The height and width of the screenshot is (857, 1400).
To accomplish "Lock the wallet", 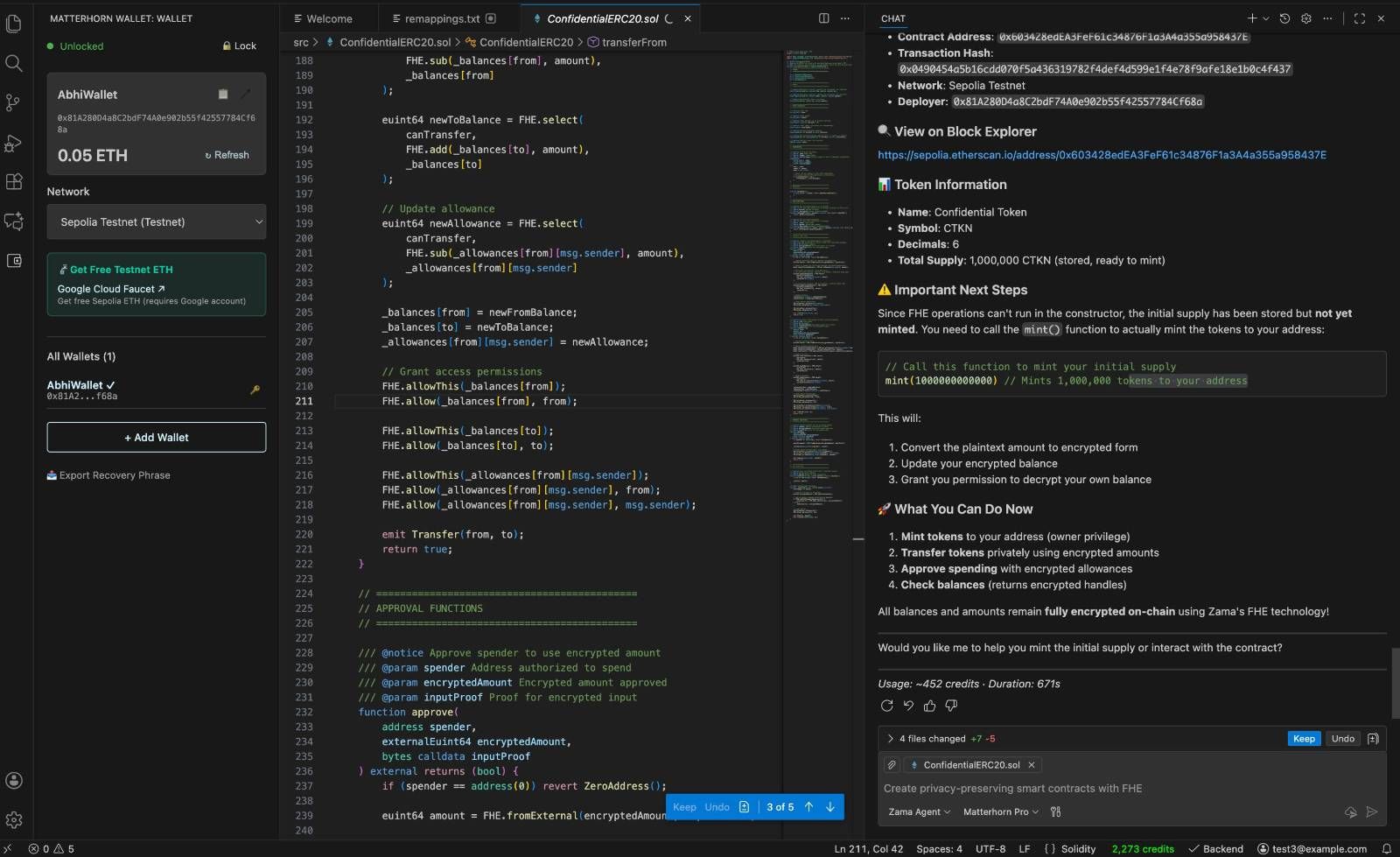I will click(x=240, y=46).
